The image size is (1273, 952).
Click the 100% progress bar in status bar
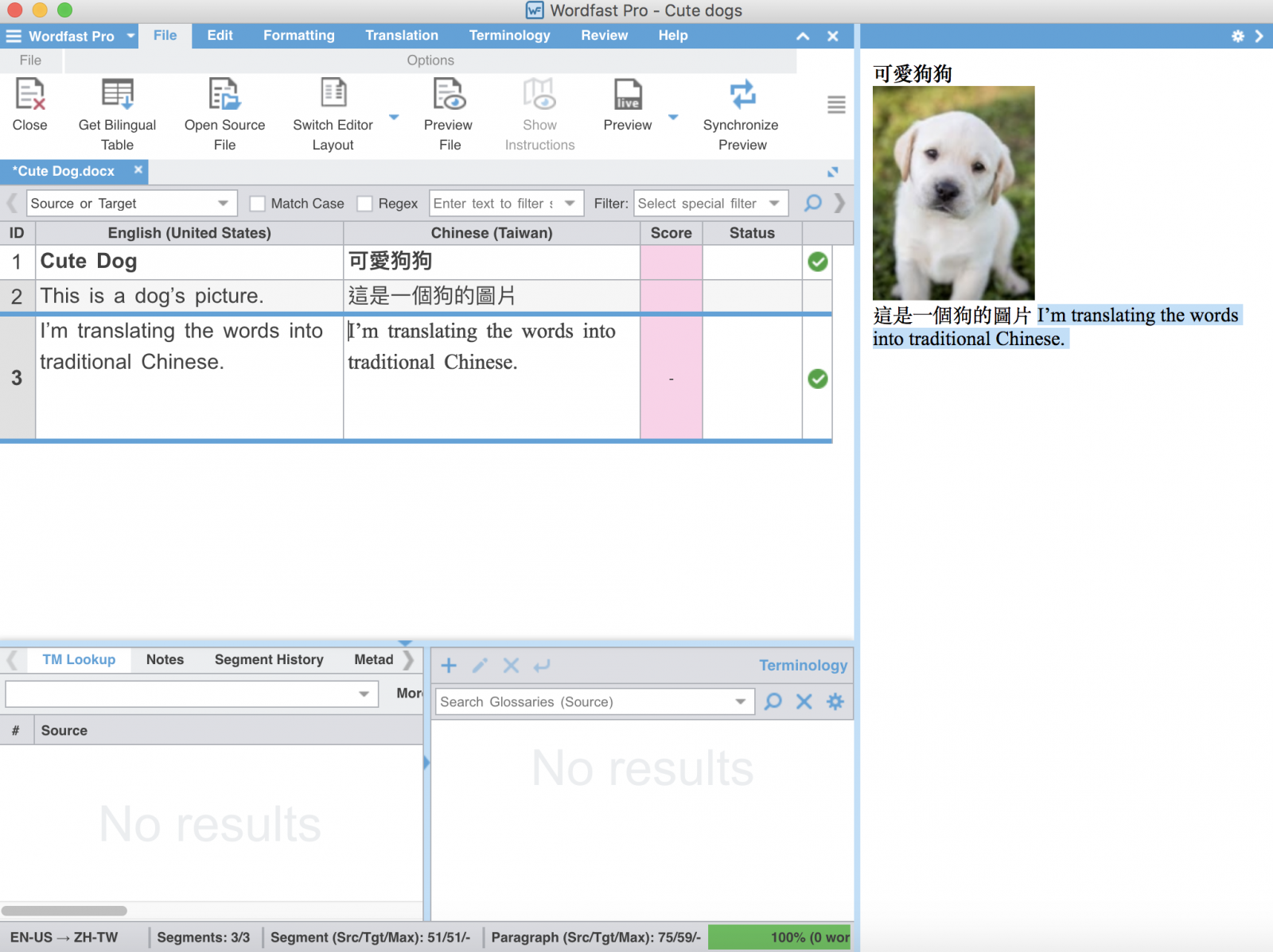(779, 937)
